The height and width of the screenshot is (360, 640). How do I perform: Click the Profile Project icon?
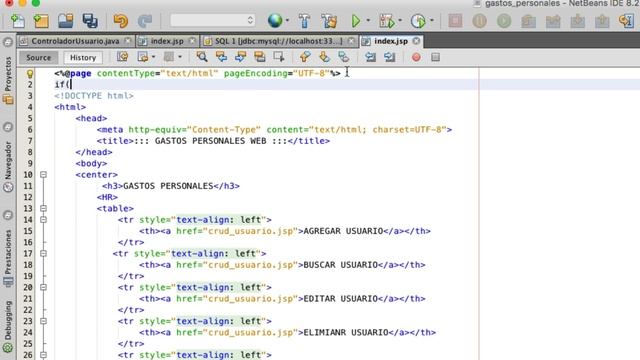(418, 20)
